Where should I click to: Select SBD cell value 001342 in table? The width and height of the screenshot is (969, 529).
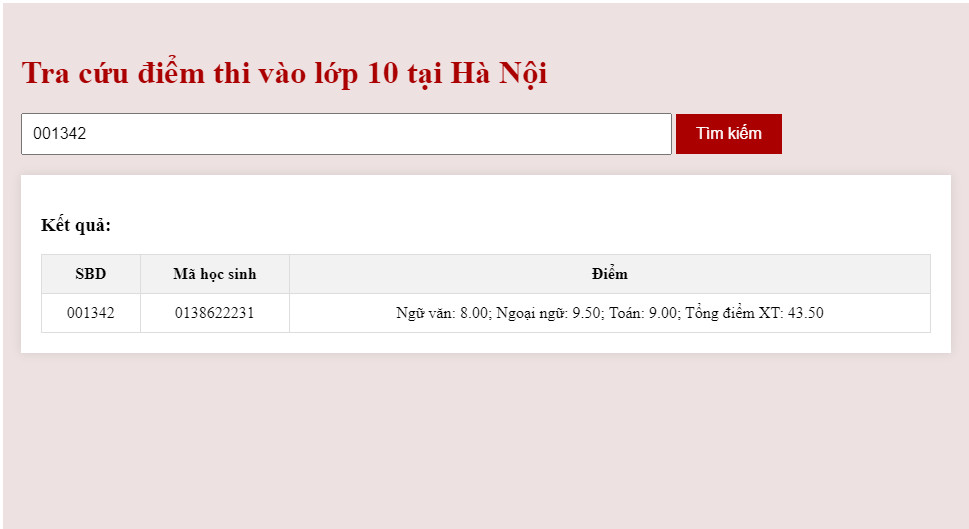tap(91, 313)
